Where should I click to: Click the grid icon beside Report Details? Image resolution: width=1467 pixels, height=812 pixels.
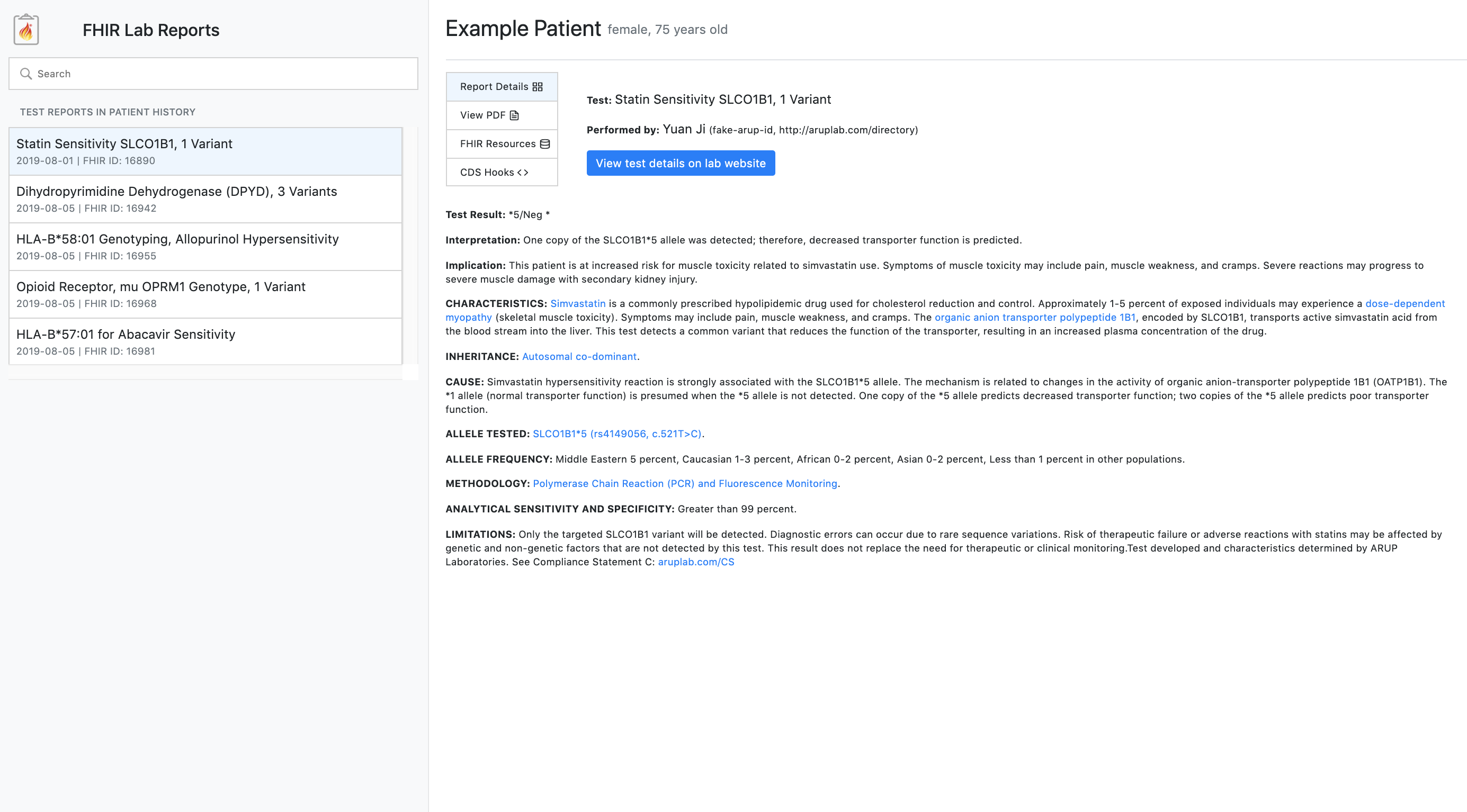(538, 86)
